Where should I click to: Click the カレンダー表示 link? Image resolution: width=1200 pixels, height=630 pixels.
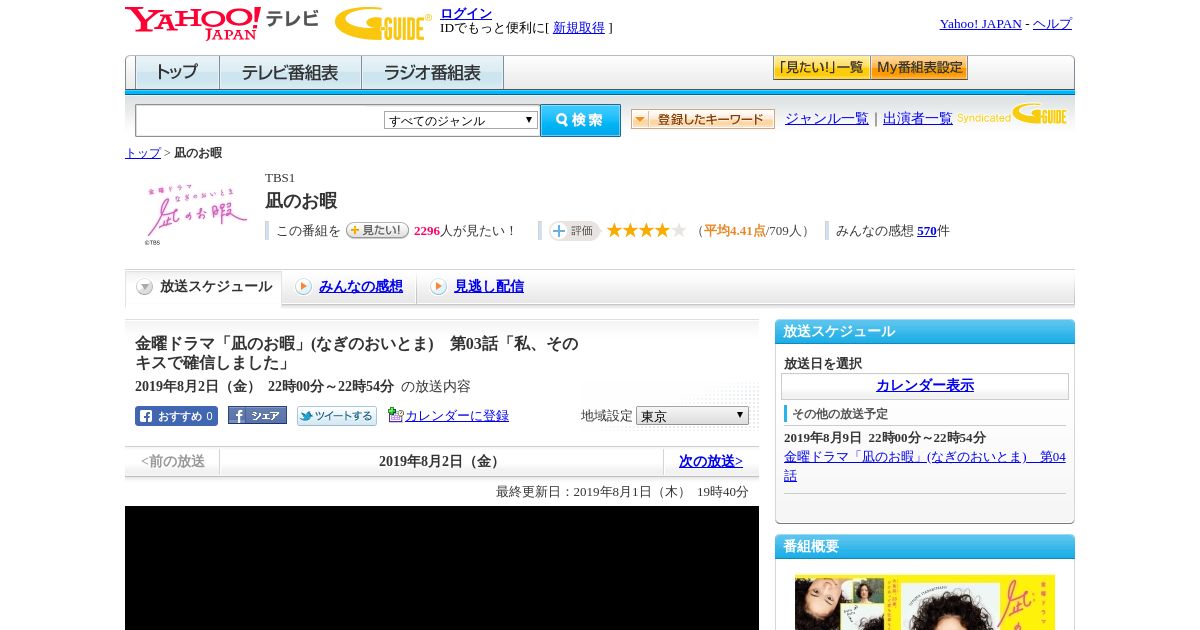[925, 386]
